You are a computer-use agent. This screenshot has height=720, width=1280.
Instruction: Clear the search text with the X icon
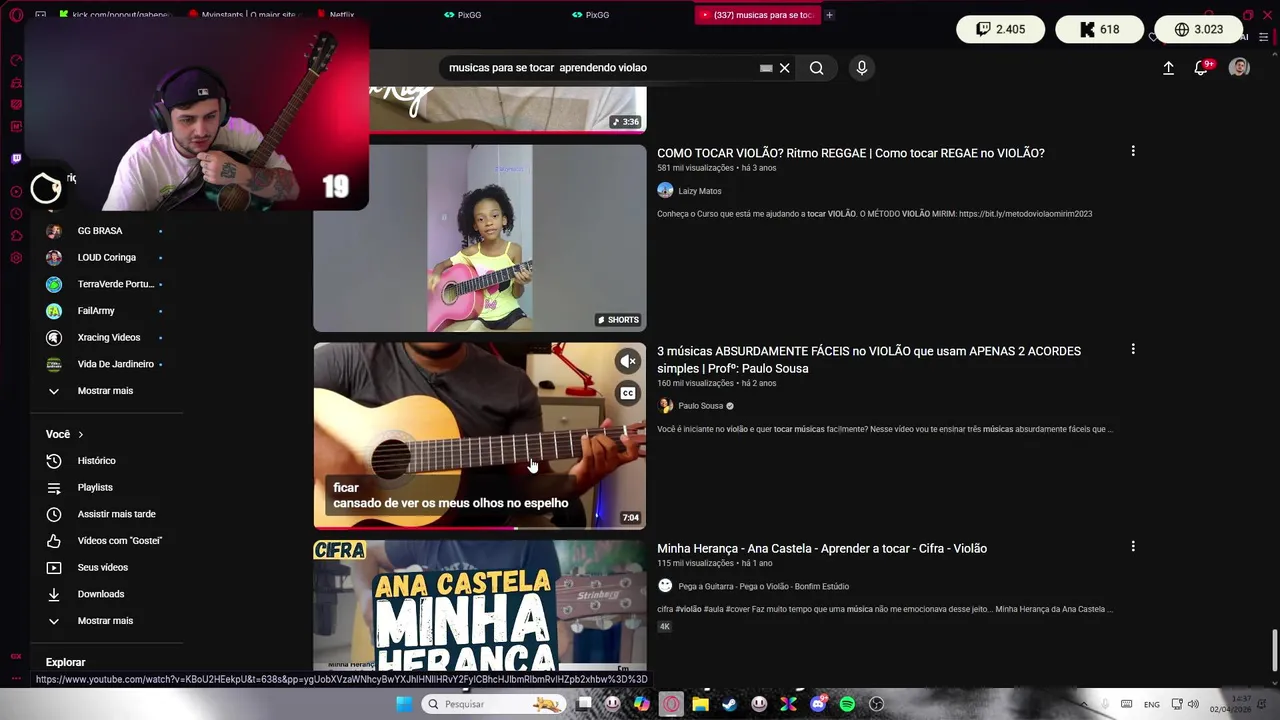coord(785,68)
